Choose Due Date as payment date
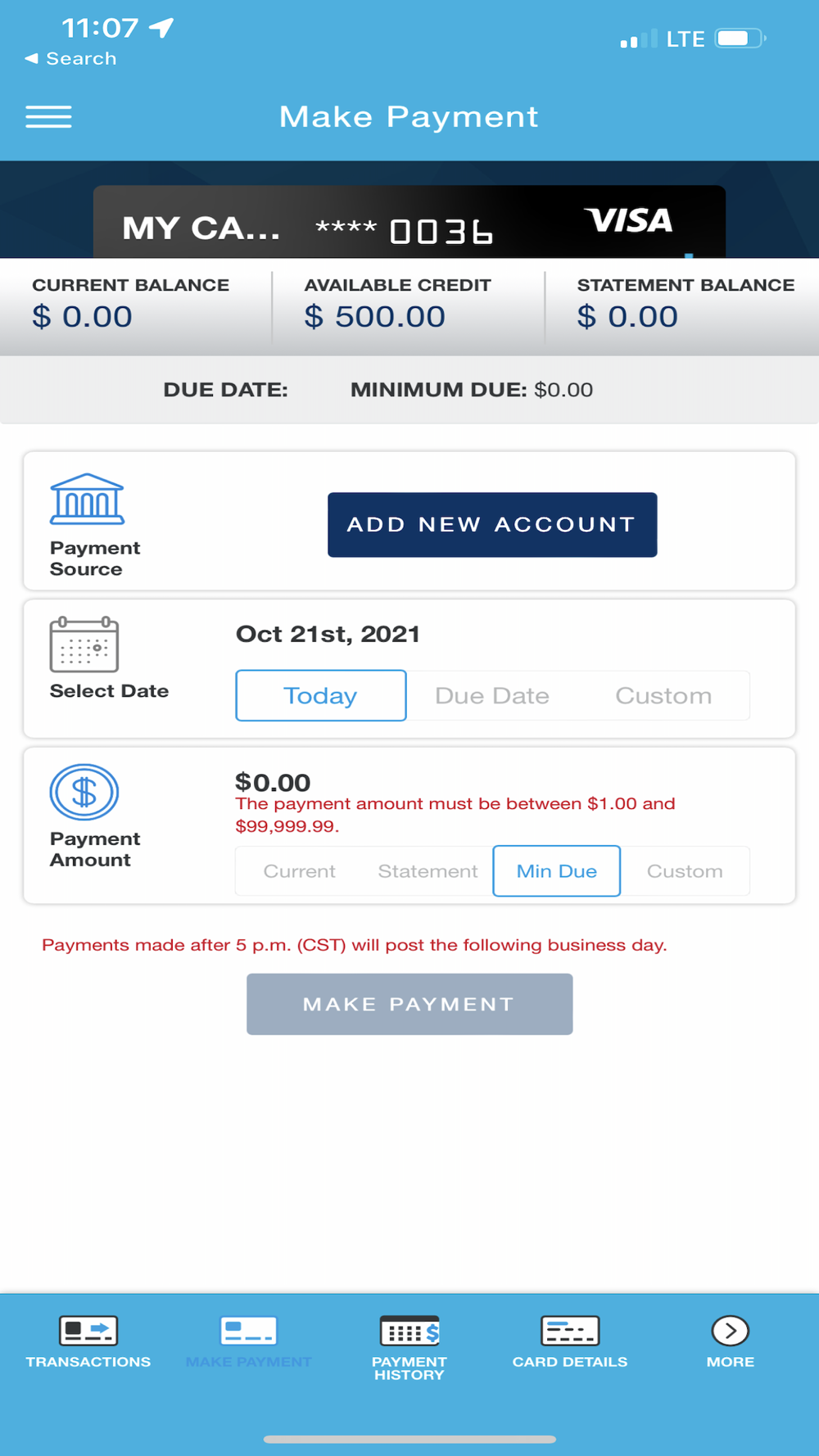 point(492,696)
